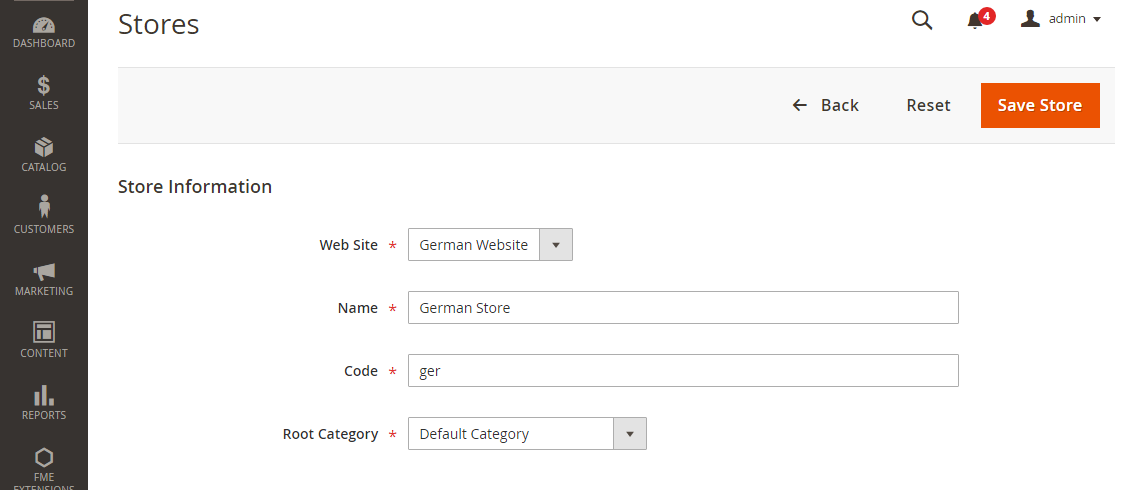Click the Back button
1122x490 pixels.
point(826,105)
